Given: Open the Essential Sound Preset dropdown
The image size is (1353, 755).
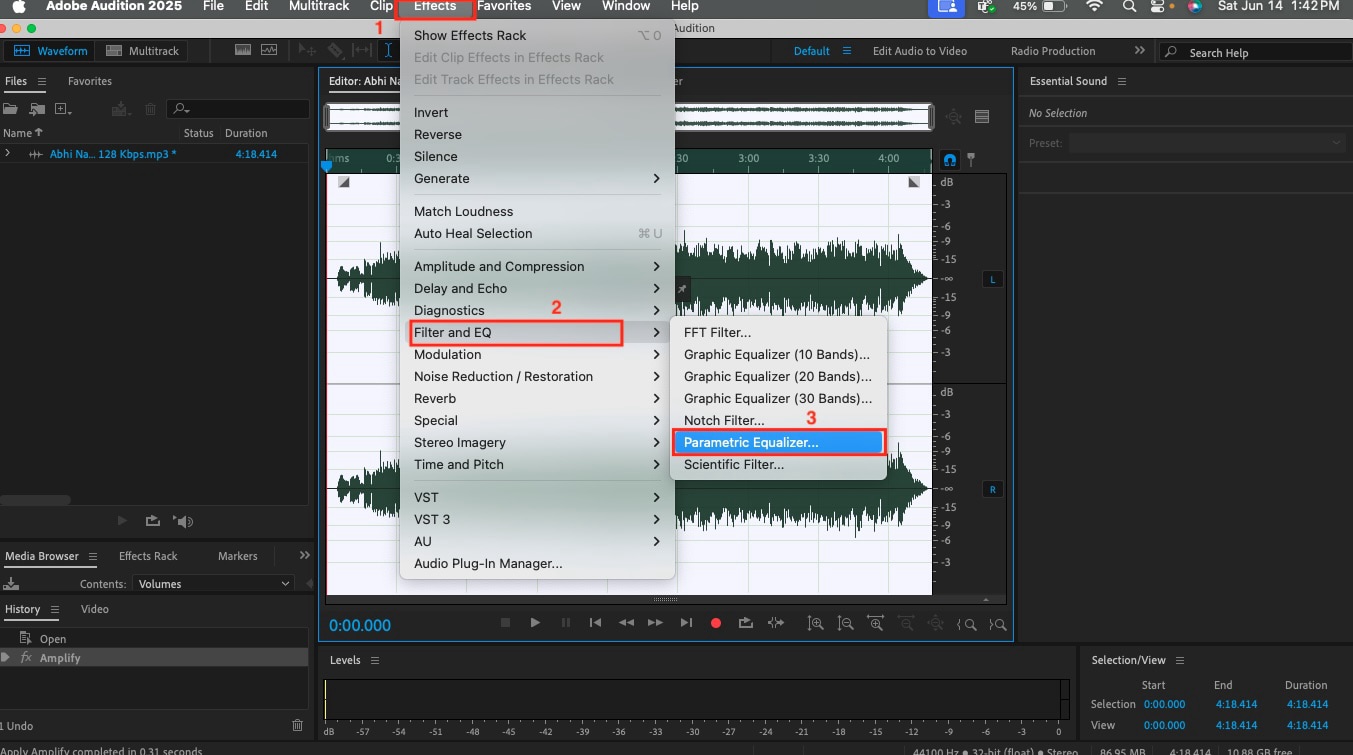Looking at the screenshot, I should pyautogui.click(x=1207, y=143).
